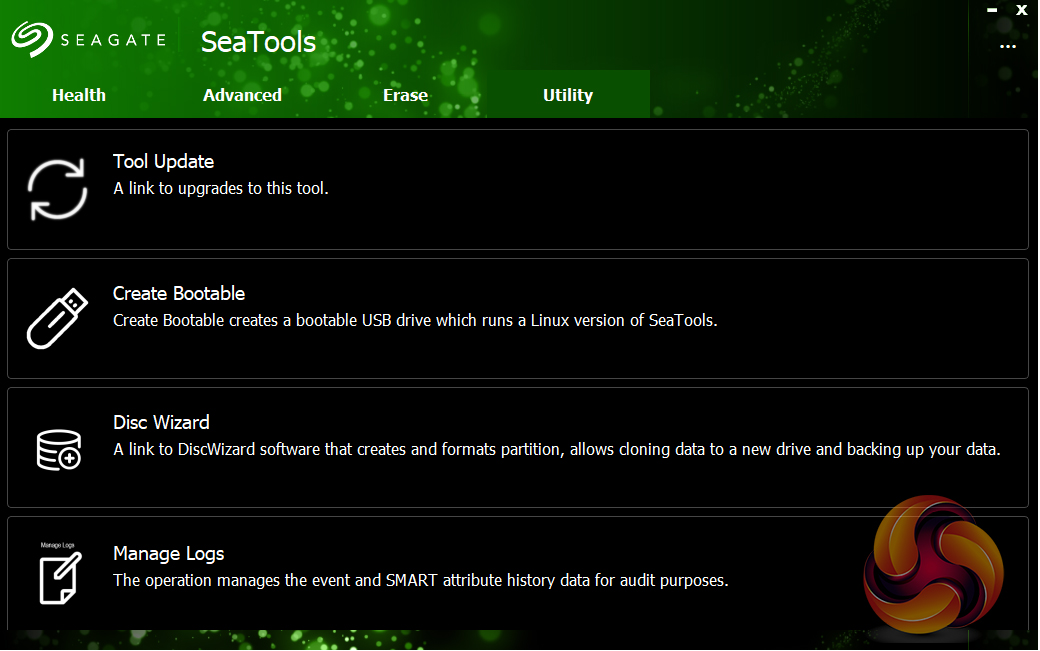Click the DiscWizard software description text

coord(556,450)
